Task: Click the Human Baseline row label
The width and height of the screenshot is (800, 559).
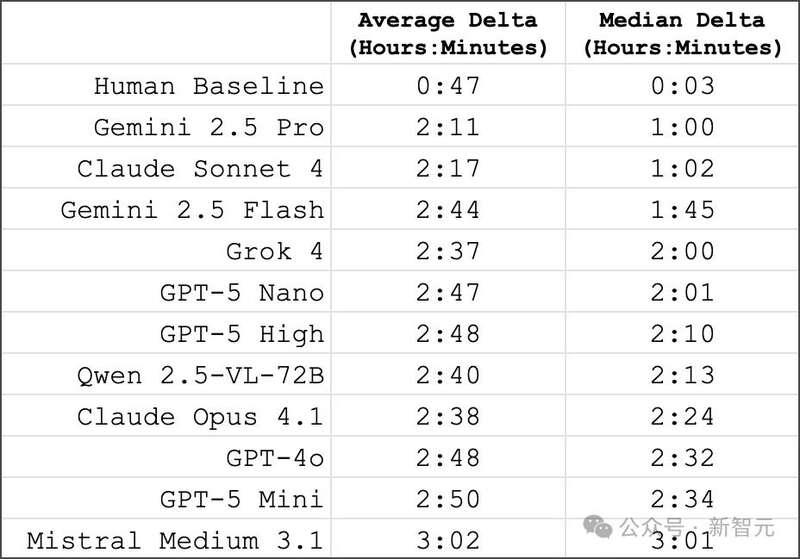Action: point(209,86)
